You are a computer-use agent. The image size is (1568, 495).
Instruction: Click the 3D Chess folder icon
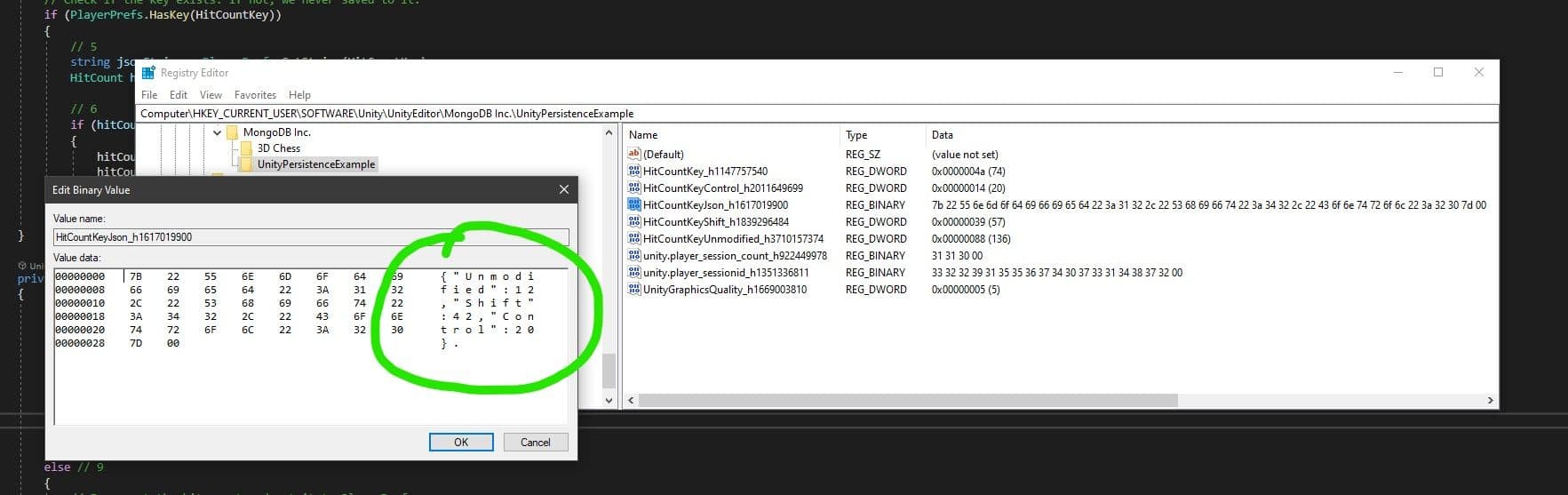pos(246,148)
